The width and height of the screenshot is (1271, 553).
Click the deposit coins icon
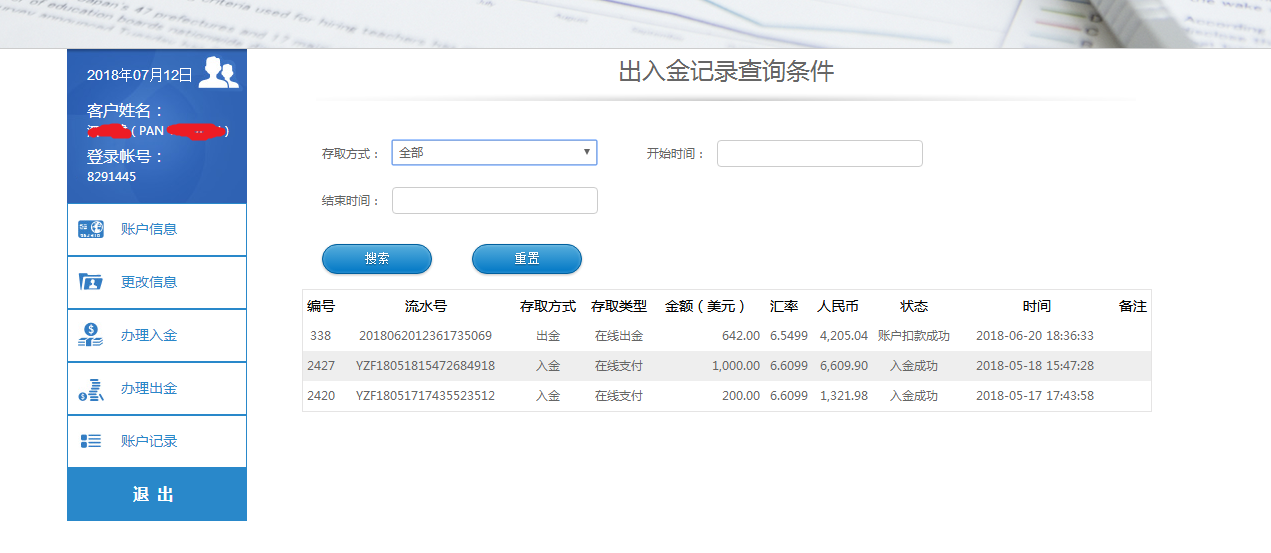[x=91, y=335]
